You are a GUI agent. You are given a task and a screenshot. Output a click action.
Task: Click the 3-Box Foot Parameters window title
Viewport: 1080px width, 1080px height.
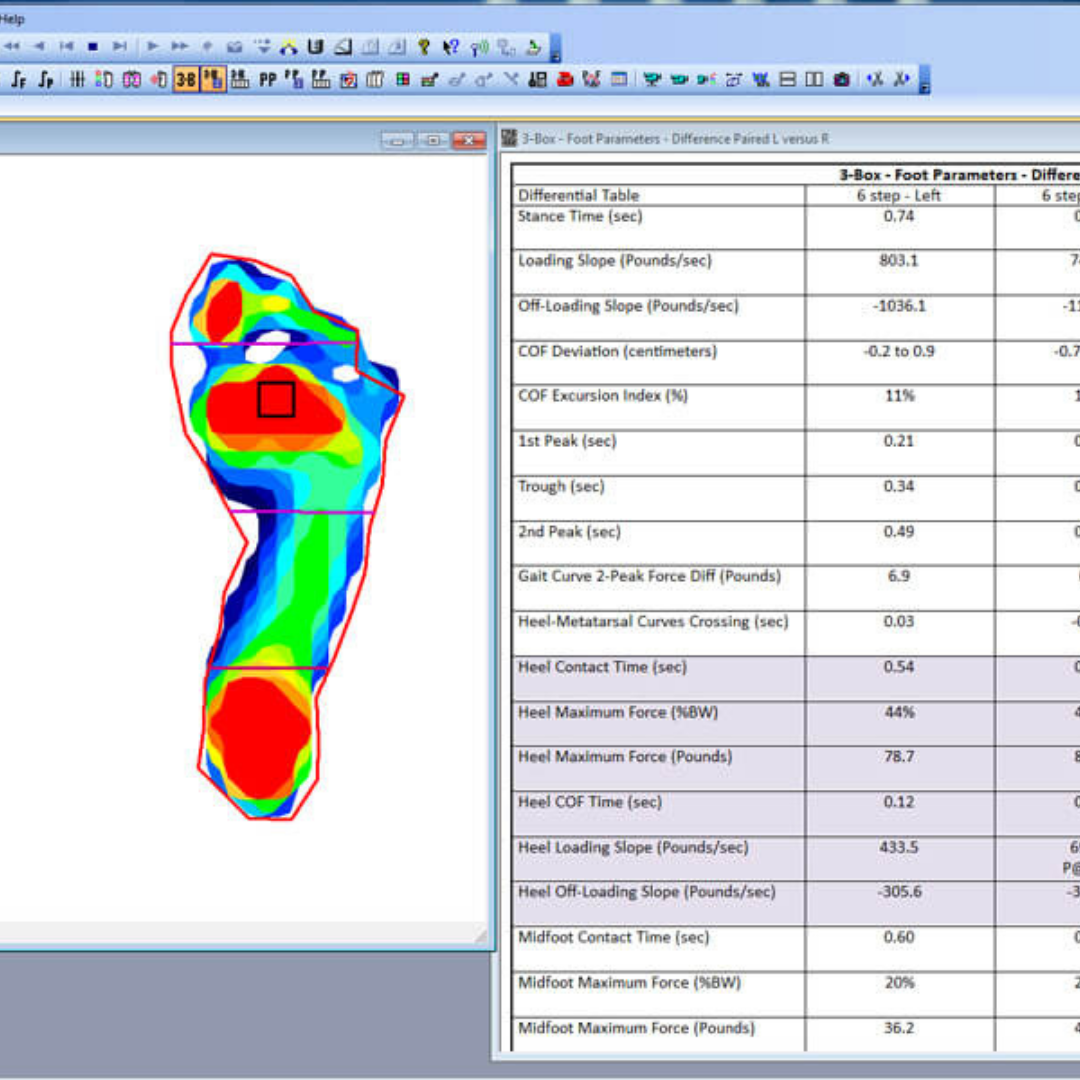pyautogui.click(x=675, y=138)
